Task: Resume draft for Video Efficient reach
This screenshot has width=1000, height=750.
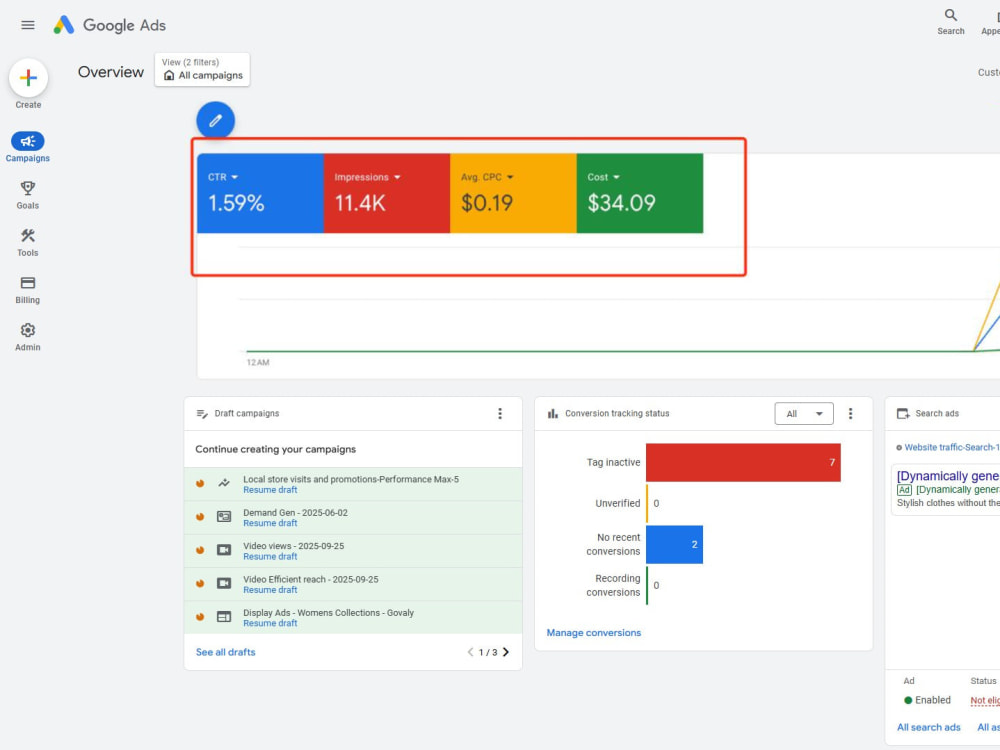Action: pyautogui.click(x=270, y=590)
